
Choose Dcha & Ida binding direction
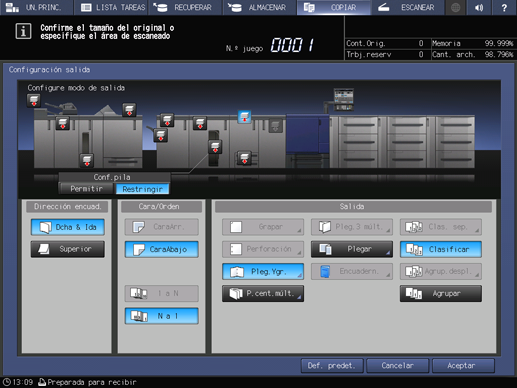point(68,227)
